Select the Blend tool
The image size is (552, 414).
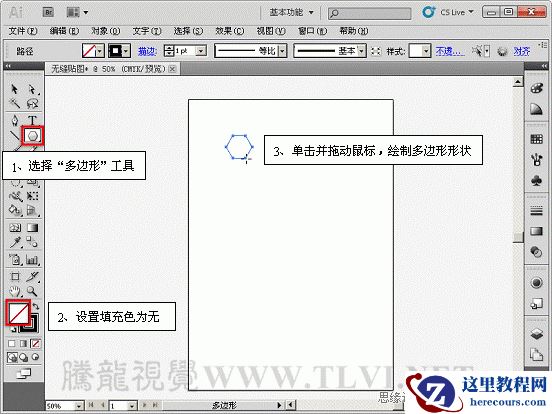coord(32,242)
